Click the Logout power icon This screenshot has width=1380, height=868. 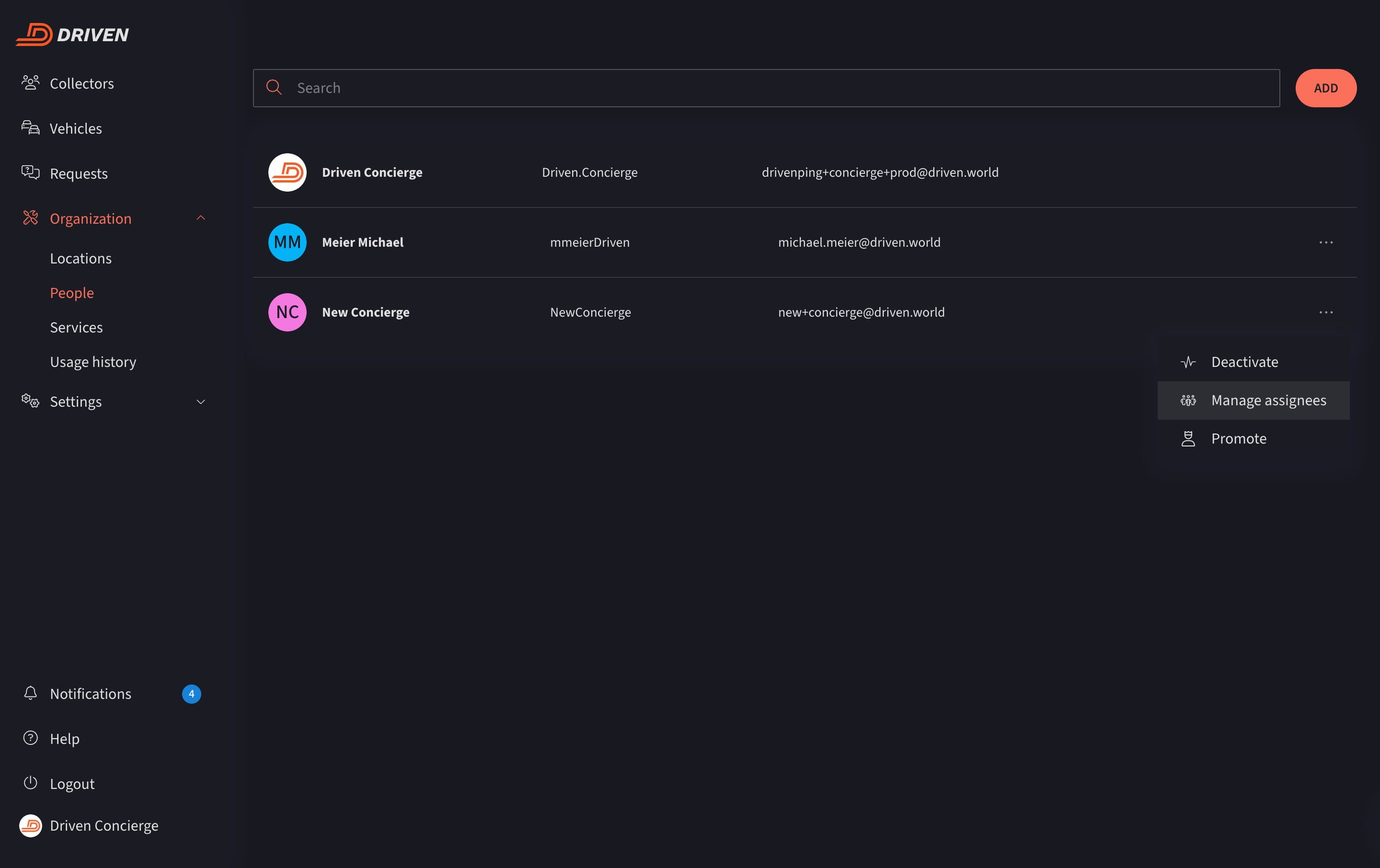tap(30, 783)
